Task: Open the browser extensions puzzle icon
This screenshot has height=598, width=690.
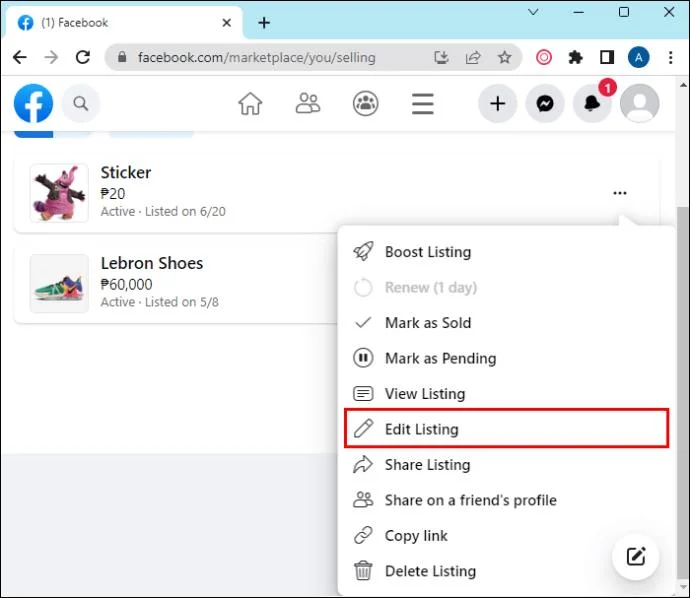Action: point(575,57)
